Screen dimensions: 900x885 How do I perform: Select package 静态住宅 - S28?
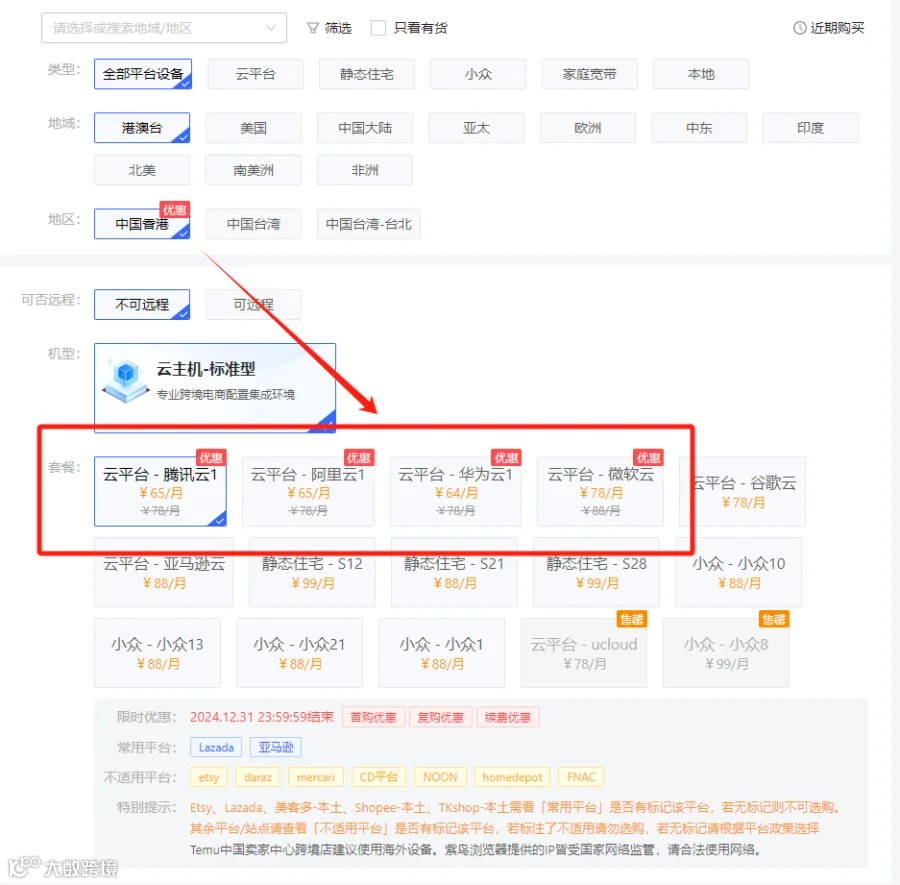(x=596, y=572)
